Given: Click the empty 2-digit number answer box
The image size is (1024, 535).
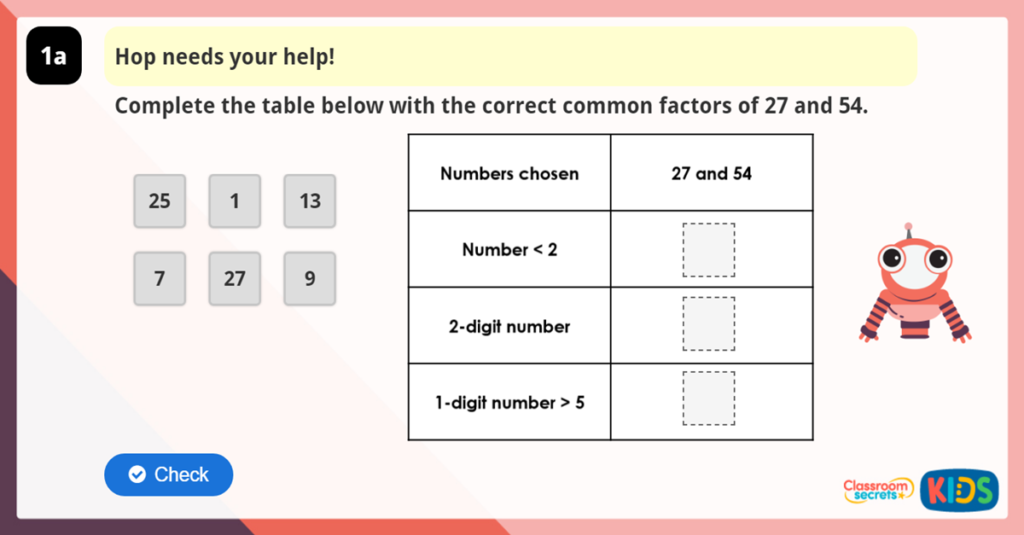Looking at the screenshot, I should (x=709, y=324).
